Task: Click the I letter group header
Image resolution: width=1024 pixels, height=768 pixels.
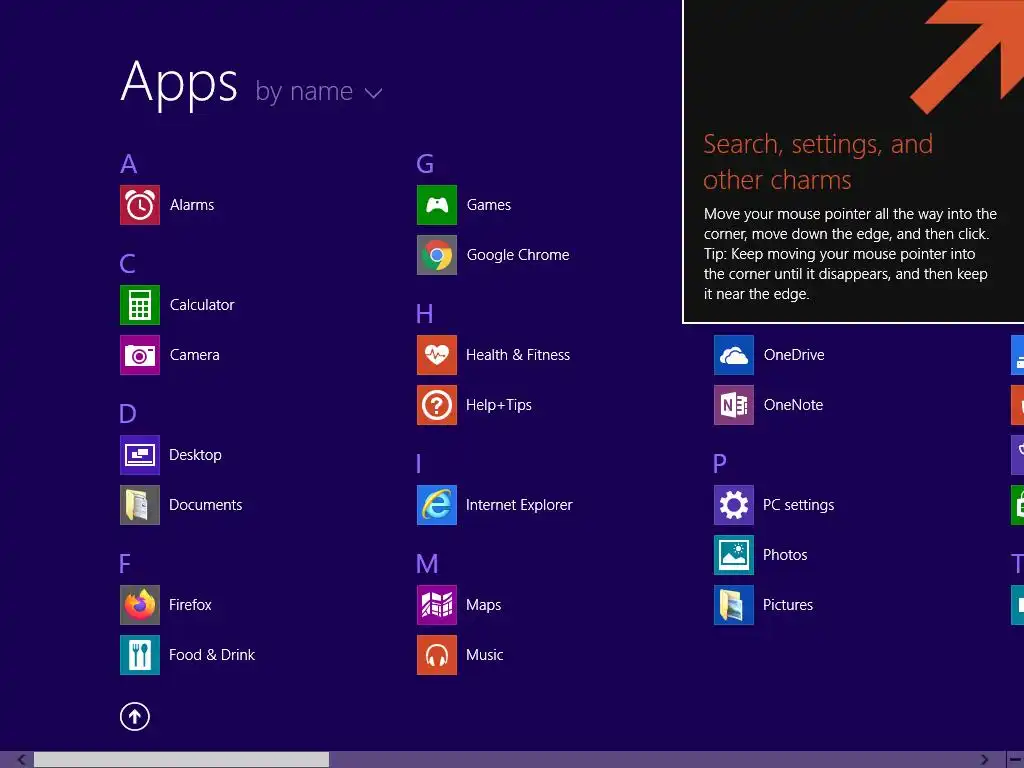Action: (x=419, y=464)
